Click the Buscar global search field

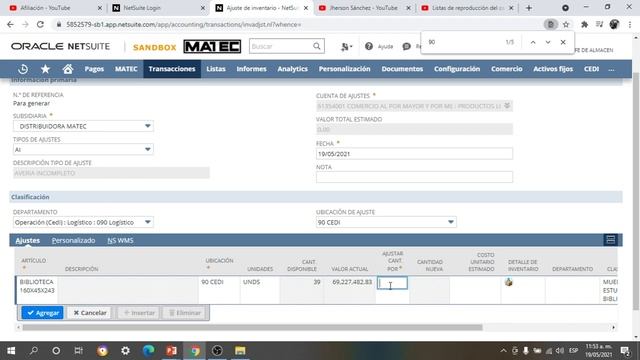coord(282,47)
